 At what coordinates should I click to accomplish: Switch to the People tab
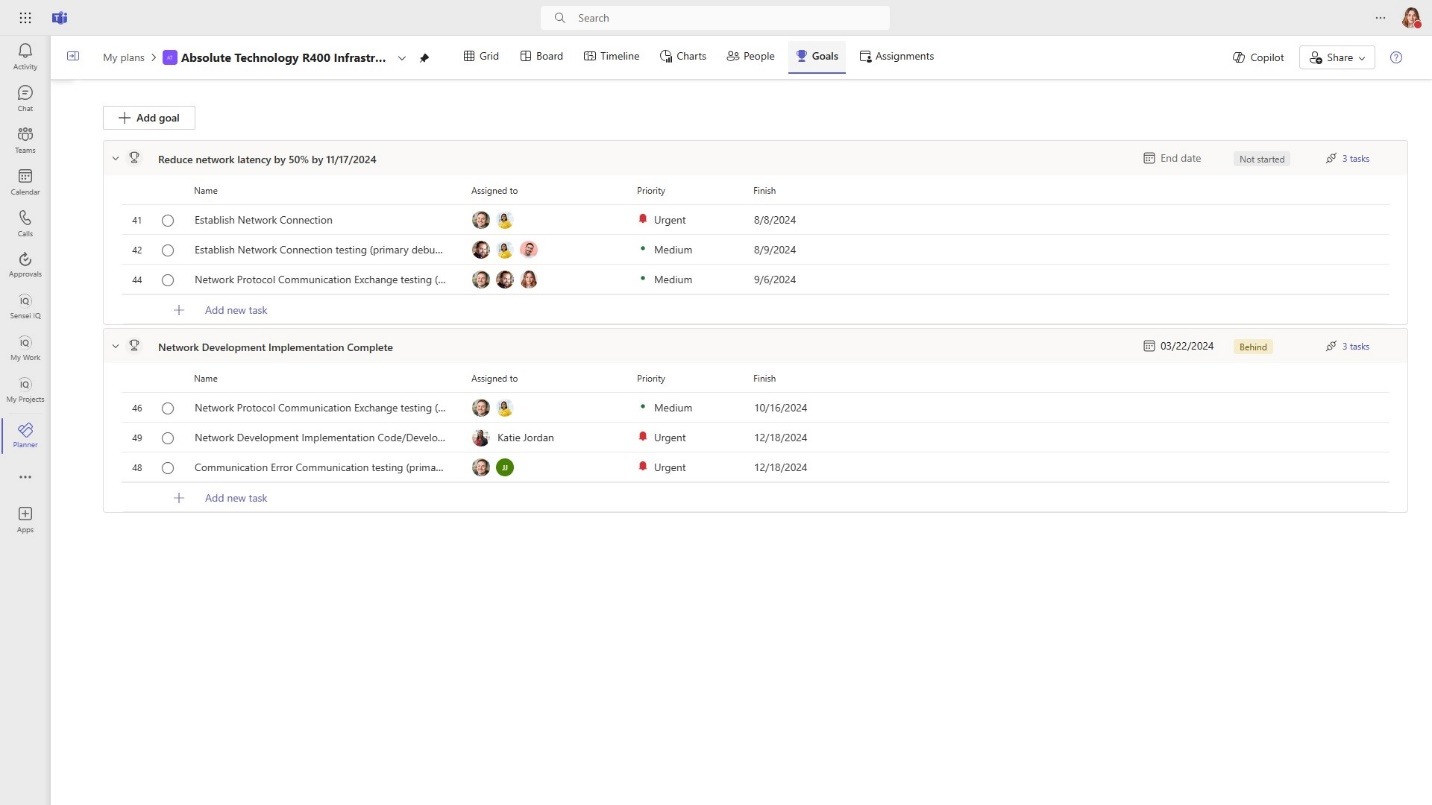pyautogui.click(x=750, y=56)
